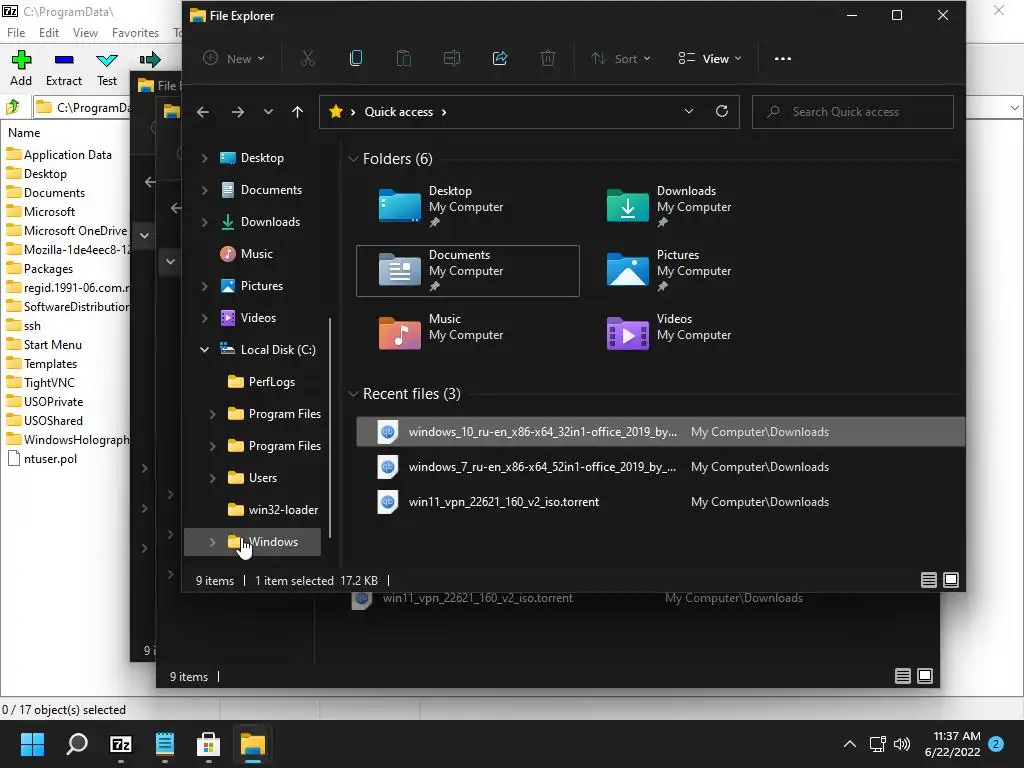Open 7-Zip from the taskbar
The width and height of the screenshot is (1024, 768).
(x=121, y=744)
